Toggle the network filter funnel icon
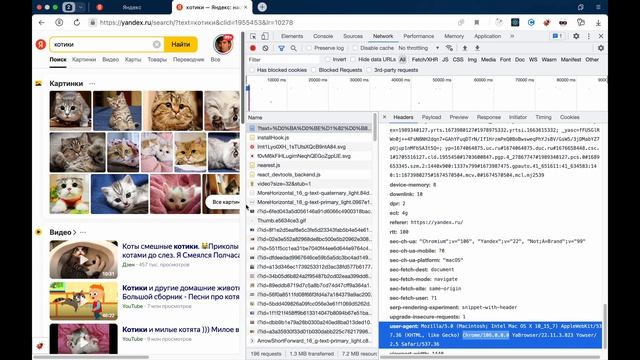 (281, 48)
